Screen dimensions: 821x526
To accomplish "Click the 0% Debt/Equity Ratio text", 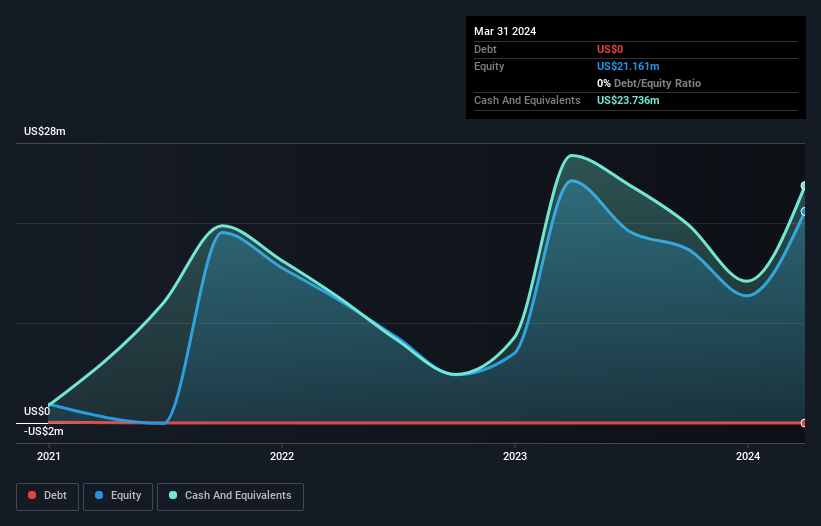I will point(649,83).
